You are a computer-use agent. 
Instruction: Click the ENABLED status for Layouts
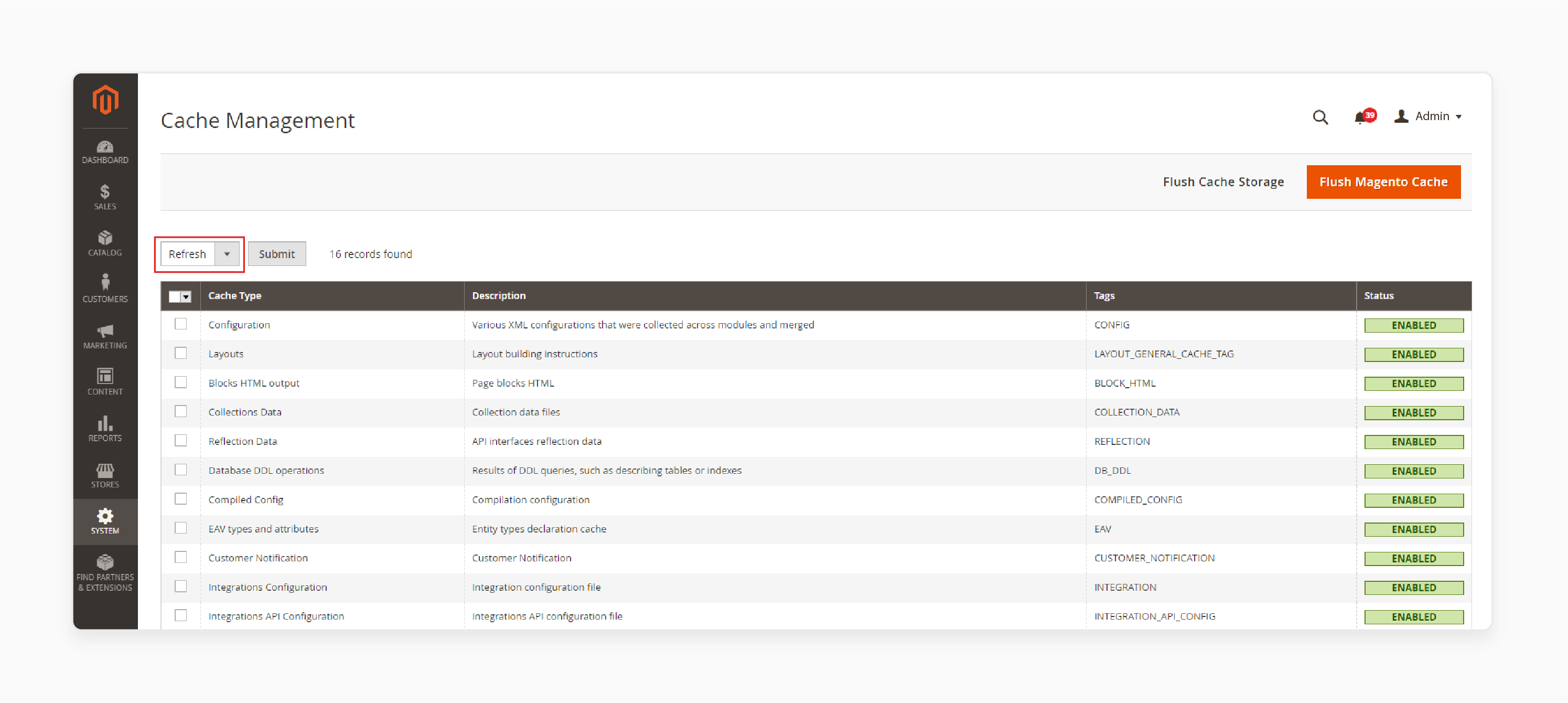(1413, 355)
